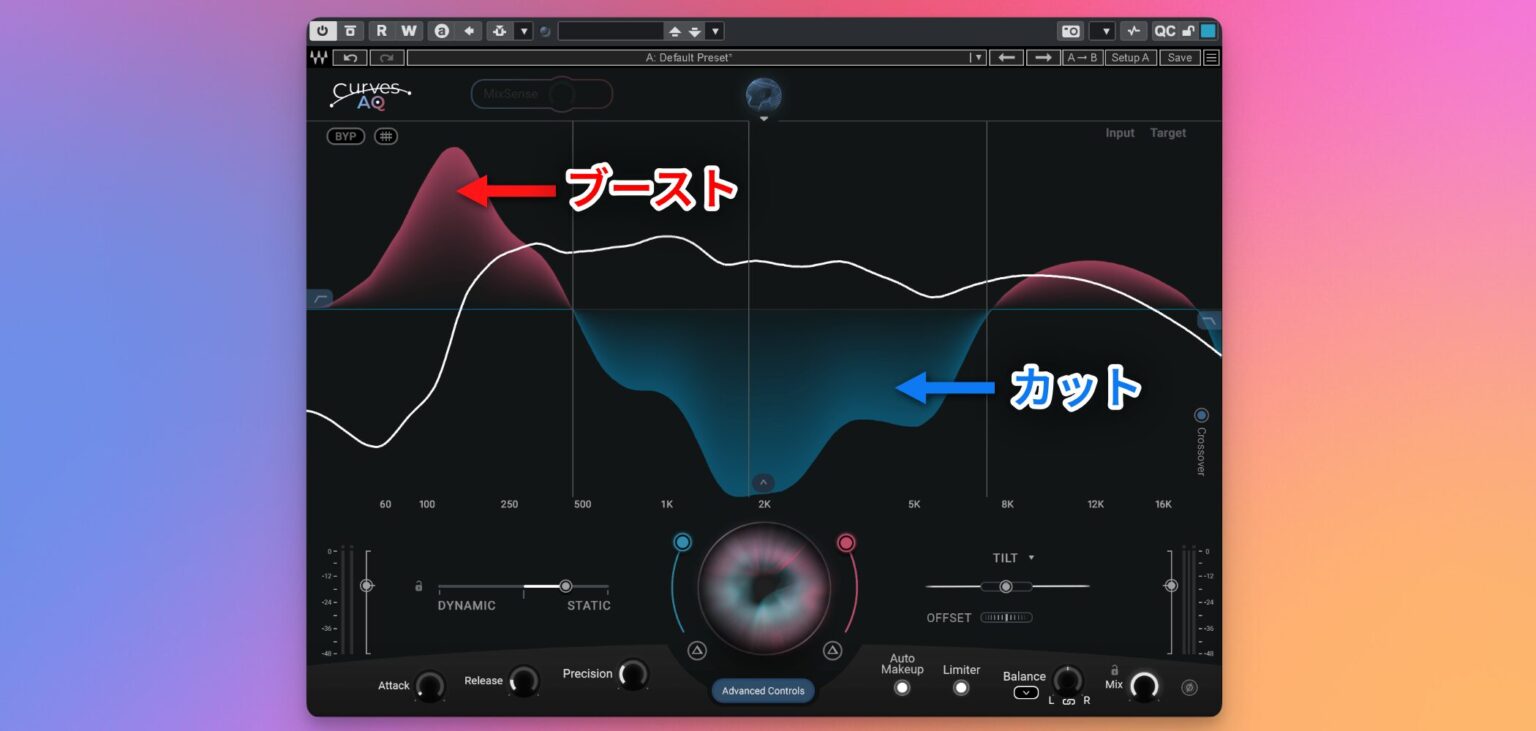Click the channel link icon under Balance

[1069, 701]
